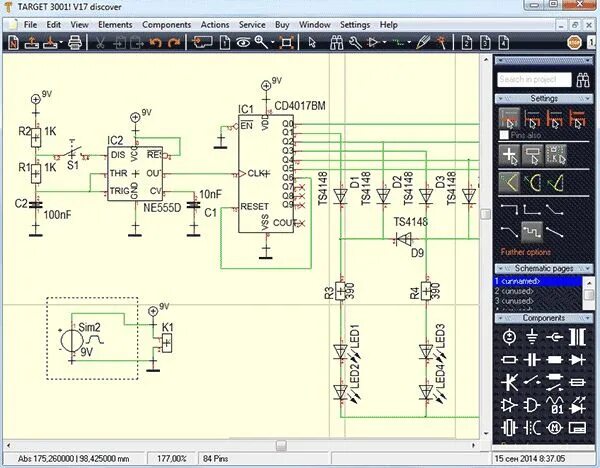Collapse the Settings panel header

pyautogui.click(x=544, y=99)
